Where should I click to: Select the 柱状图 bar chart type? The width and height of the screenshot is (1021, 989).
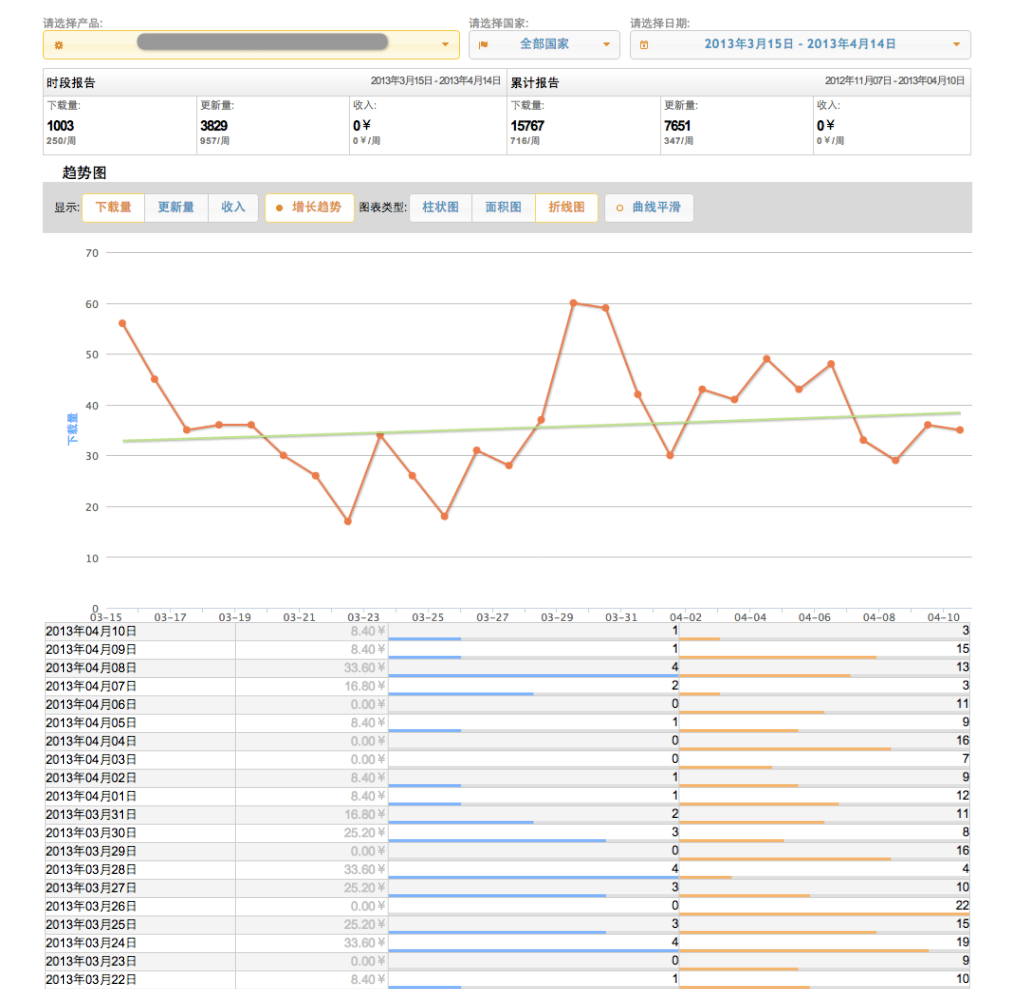point(440,208)
